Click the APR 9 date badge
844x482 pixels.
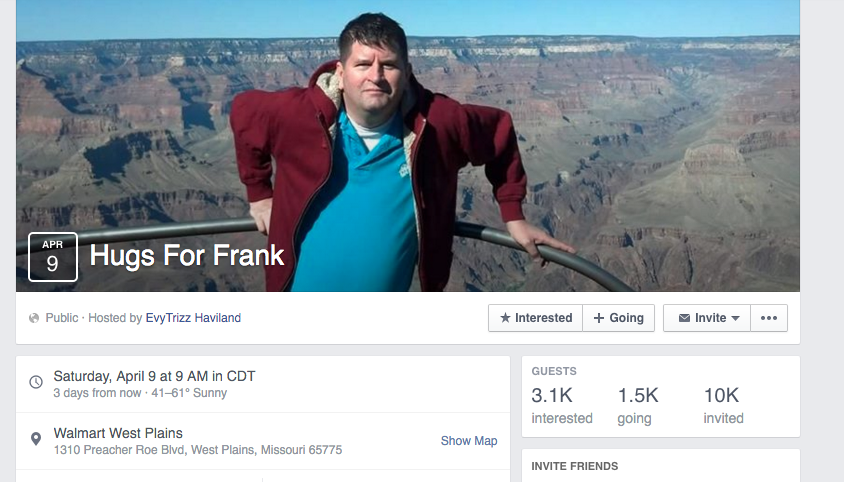pos(53,257)
